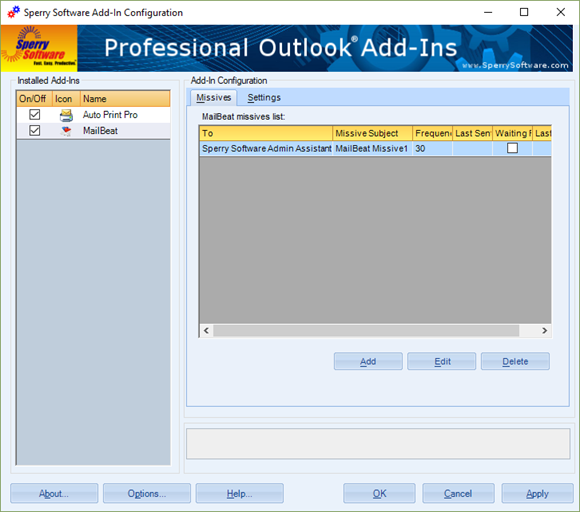The image size is (580, 512).
Task: Open the About dialog
Action: (54, 494)
